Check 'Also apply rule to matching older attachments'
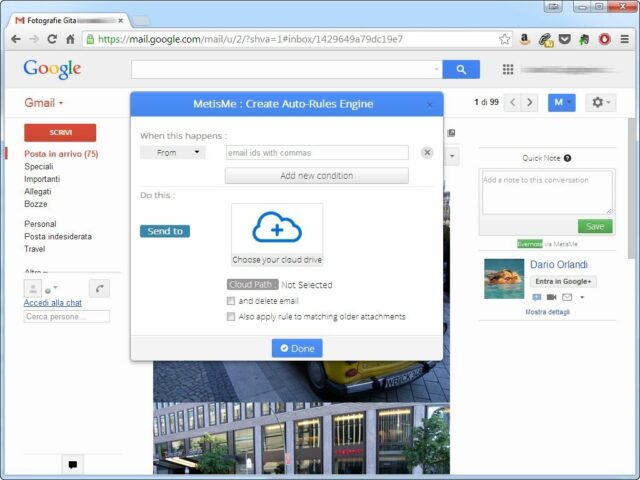 [x=232, y=316]
